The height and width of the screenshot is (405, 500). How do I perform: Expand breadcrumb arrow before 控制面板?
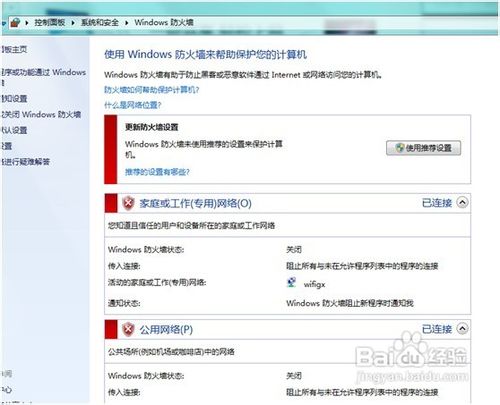coord(27,23)
